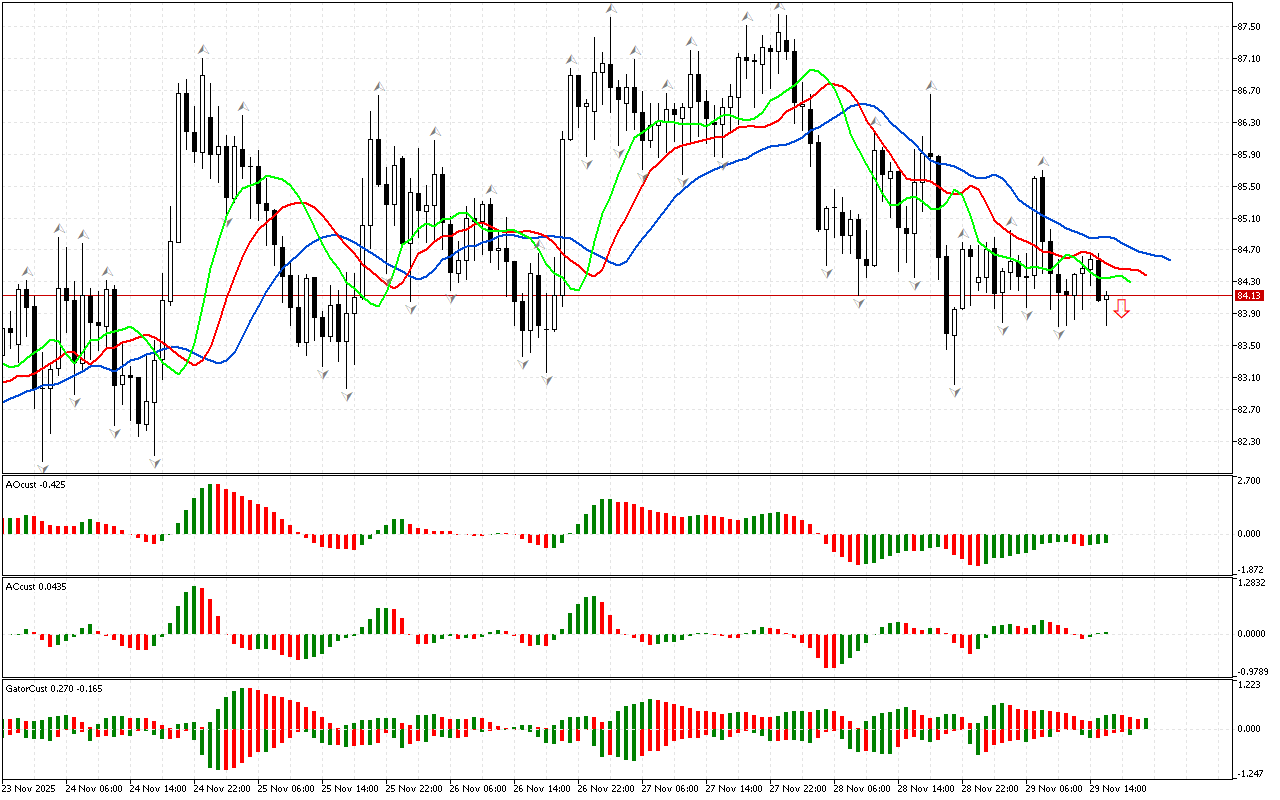Click the 82.30 price scale label
This screenshot has width=1280, height=800.
(1248, 442)
